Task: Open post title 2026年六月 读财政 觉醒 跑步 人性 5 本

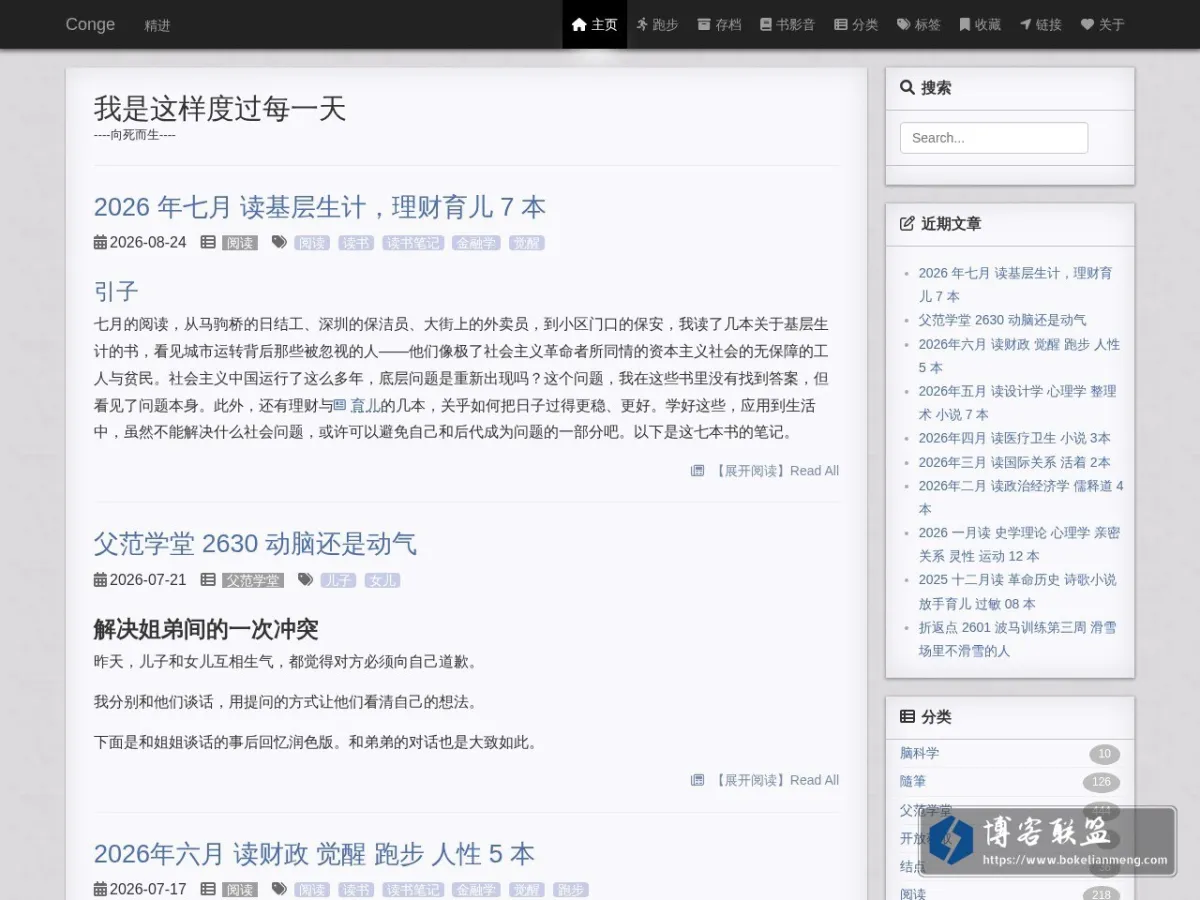Action: [x=314, y=854]
